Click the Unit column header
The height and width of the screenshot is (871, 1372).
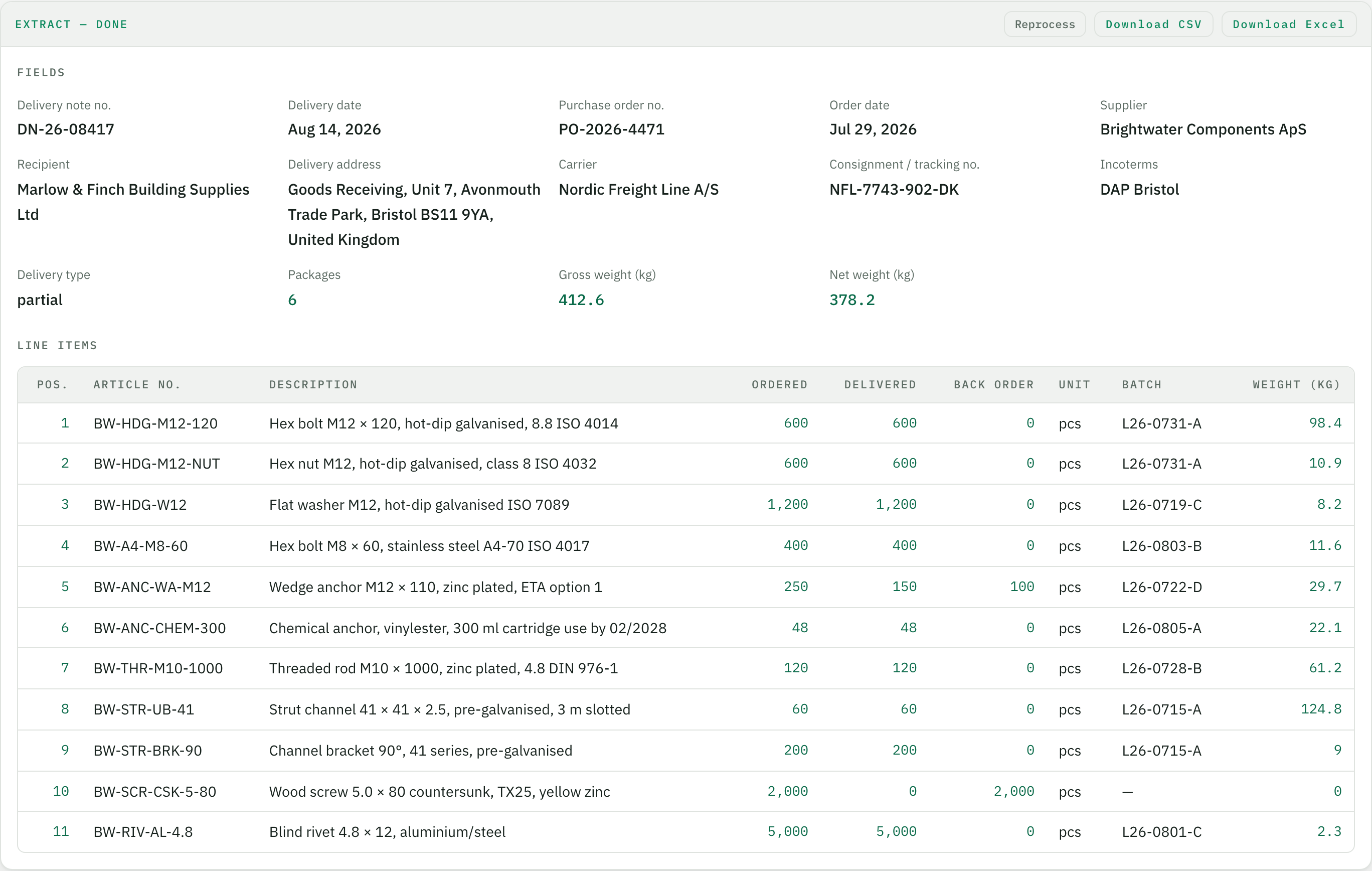click(1074, 385)
